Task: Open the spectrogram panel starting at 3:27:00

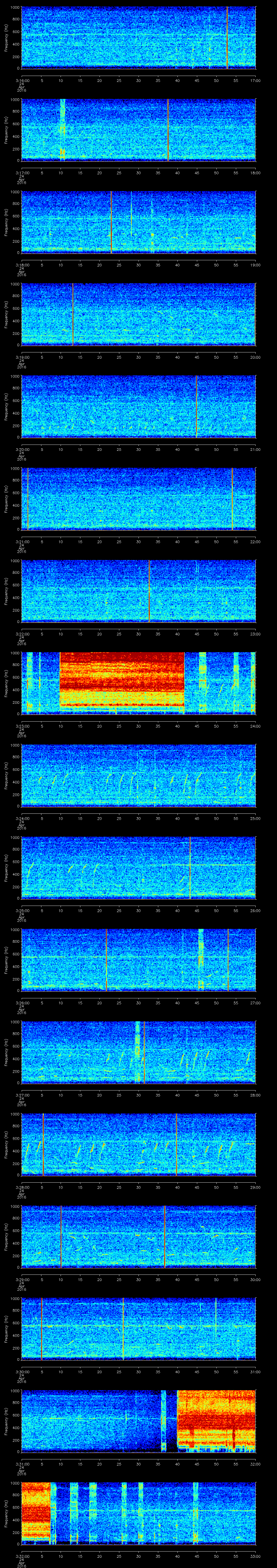Action: pyautogui.click(x=138, y=1052)
